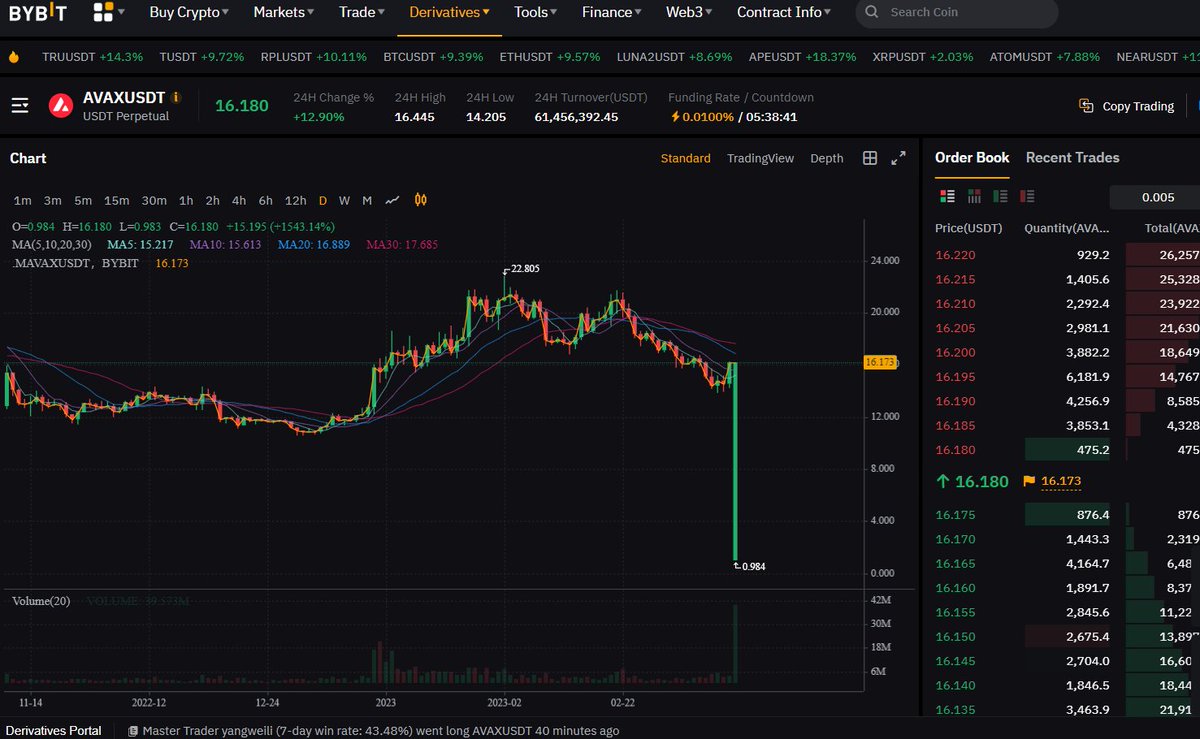The image size is (1200, 739).
Task: Show asks-only order book view
Action: coord(1027,196)
